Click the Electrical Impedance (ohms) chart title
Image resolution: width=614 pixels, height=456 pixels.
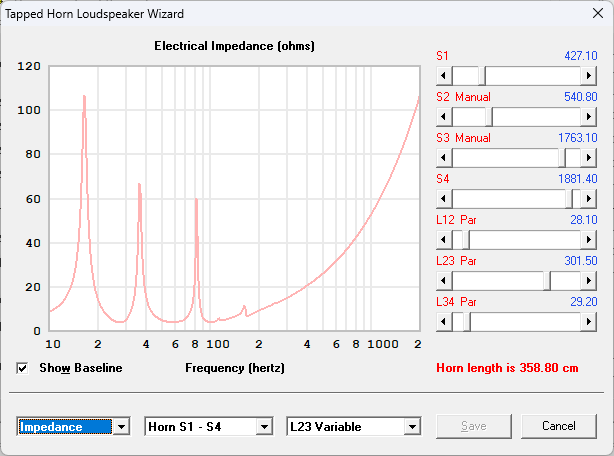[234, 46]
